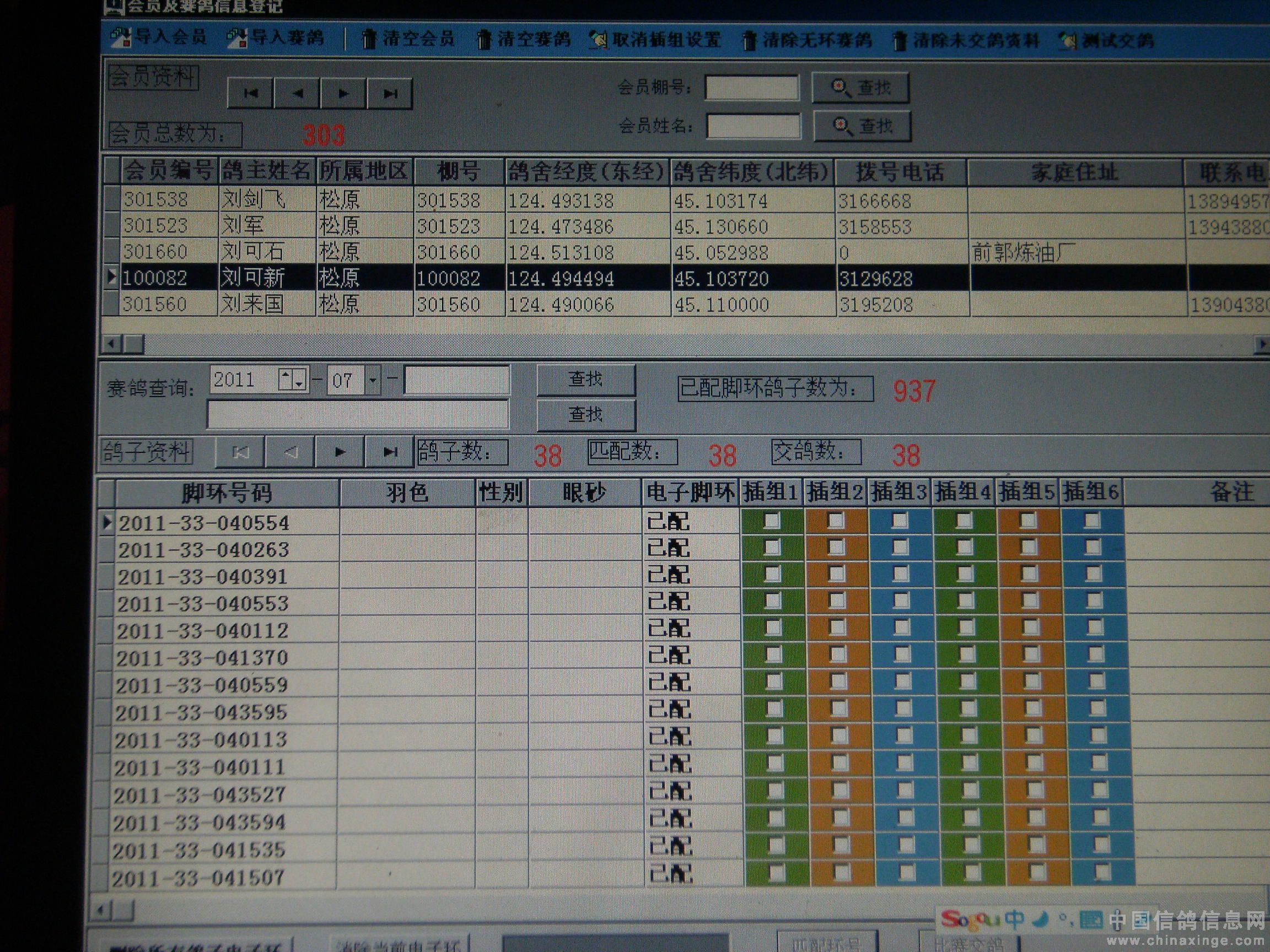Click the 会员姓名 input field
The image size is (1270, 952).
pos(754,126)
